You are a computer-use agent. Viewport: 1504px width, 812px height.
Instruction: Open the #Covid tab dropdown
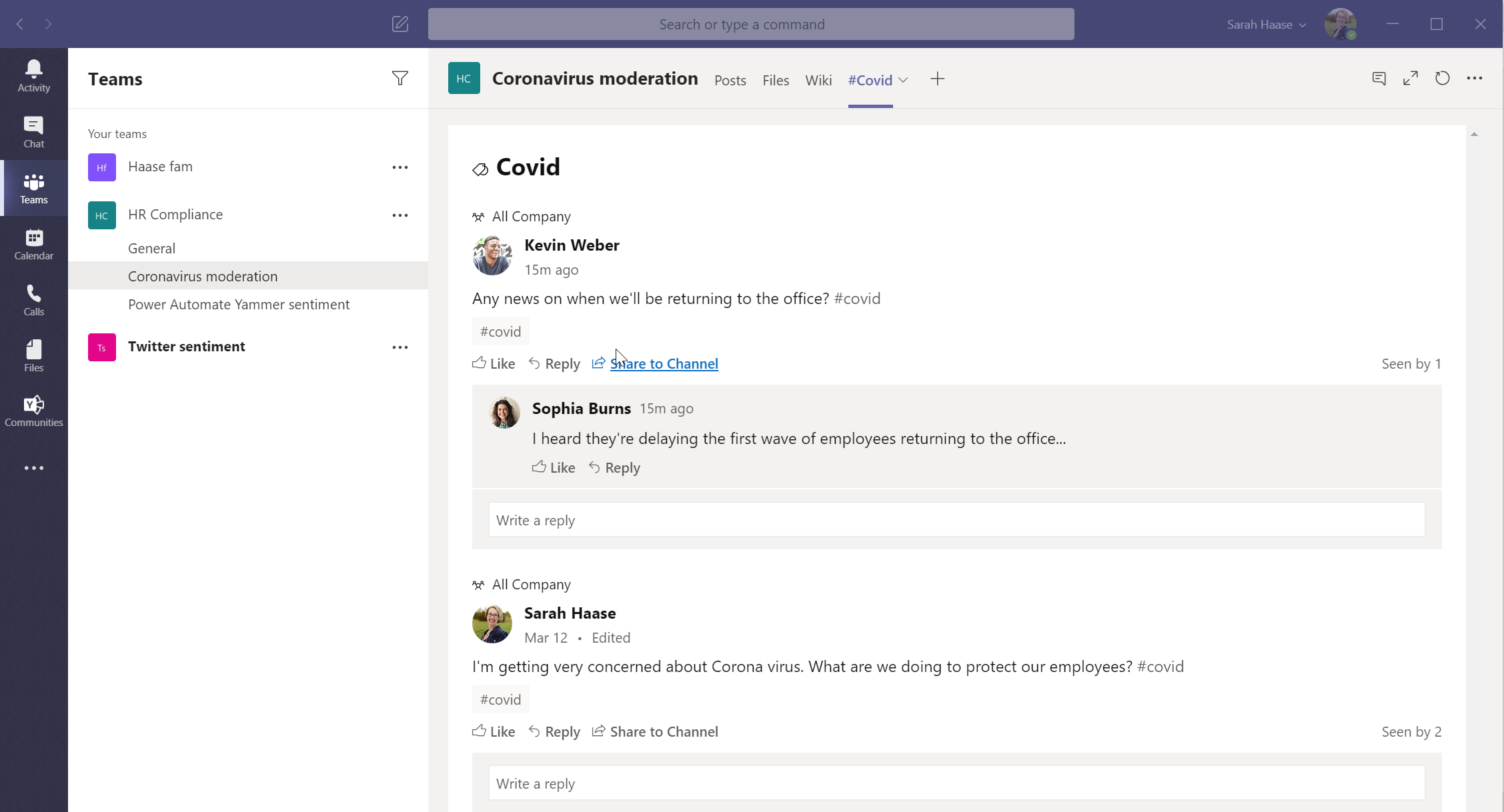(904, 80)
